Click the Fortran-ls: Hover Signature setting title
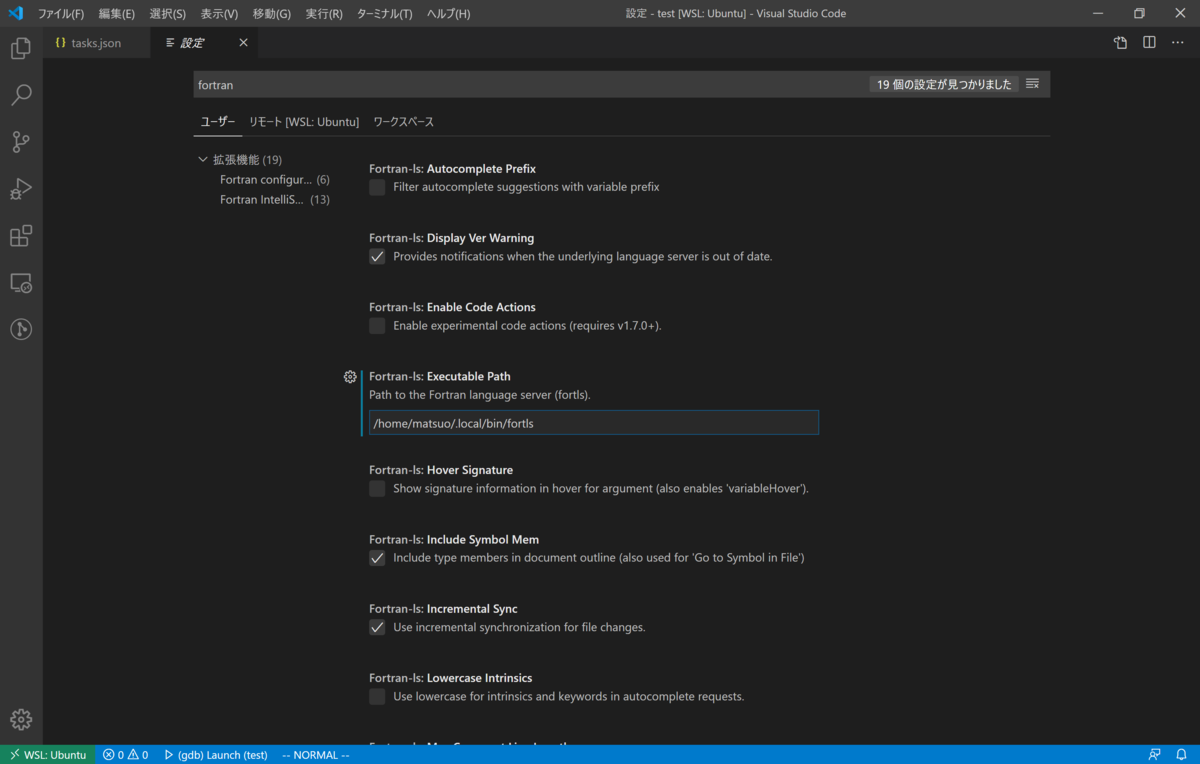The height and width of the screenshot is (764, 1200). (441, 470)
